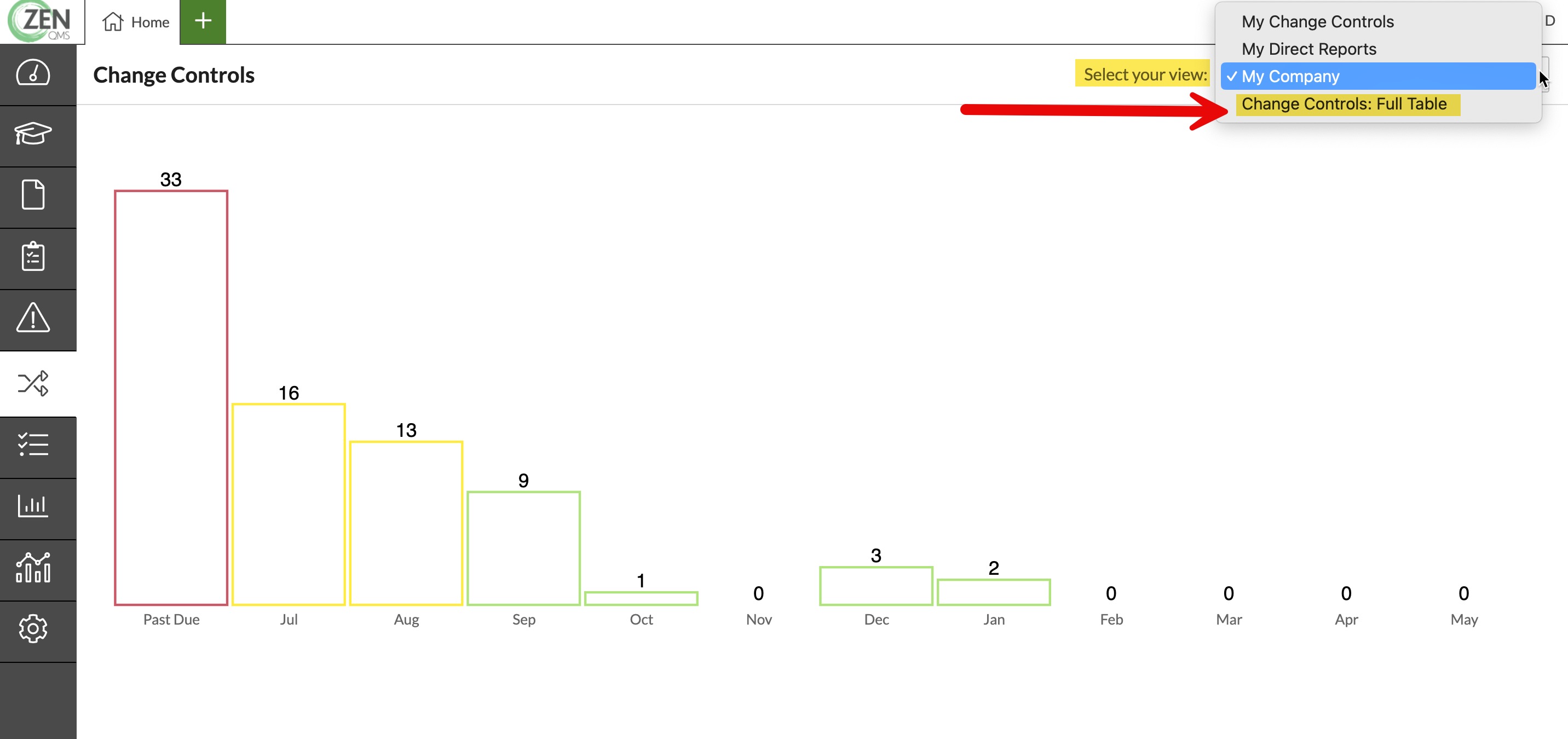Image resolution: width=1568 pixels, height=739 pixels.
Task: Open the dashboard gauge sidebar icon
Action: (33, 74)
